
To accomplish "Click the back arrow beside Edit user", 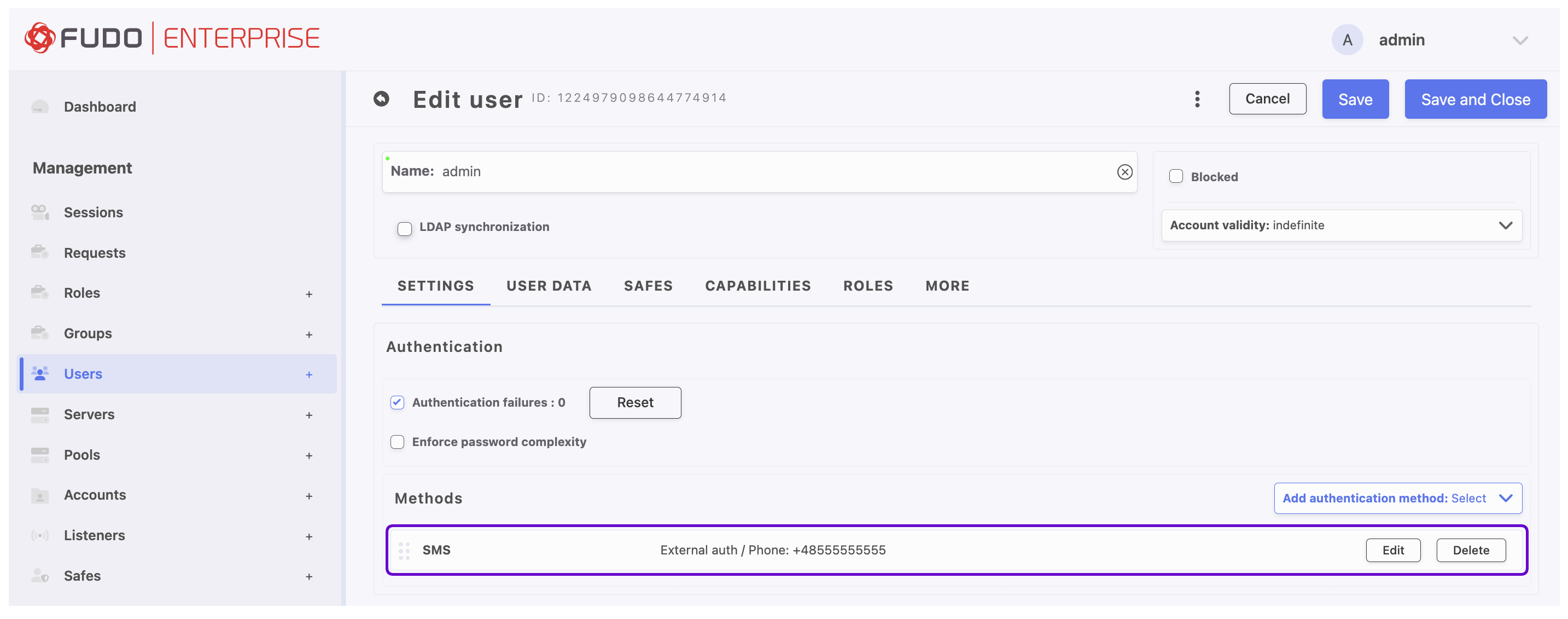I will pos(381,99).
